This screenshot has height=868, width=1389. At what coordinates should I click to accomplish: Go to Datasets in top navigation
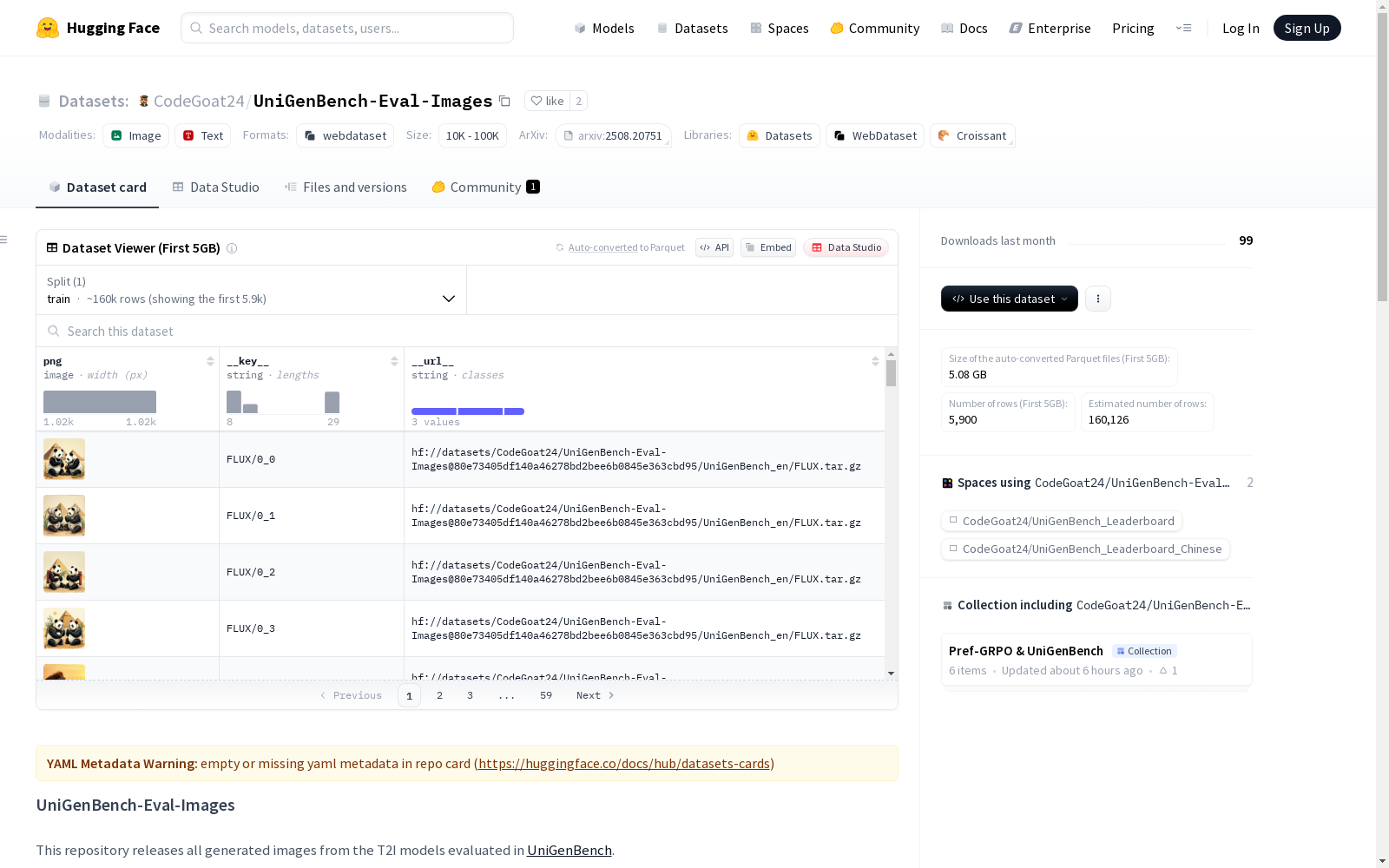692,28
